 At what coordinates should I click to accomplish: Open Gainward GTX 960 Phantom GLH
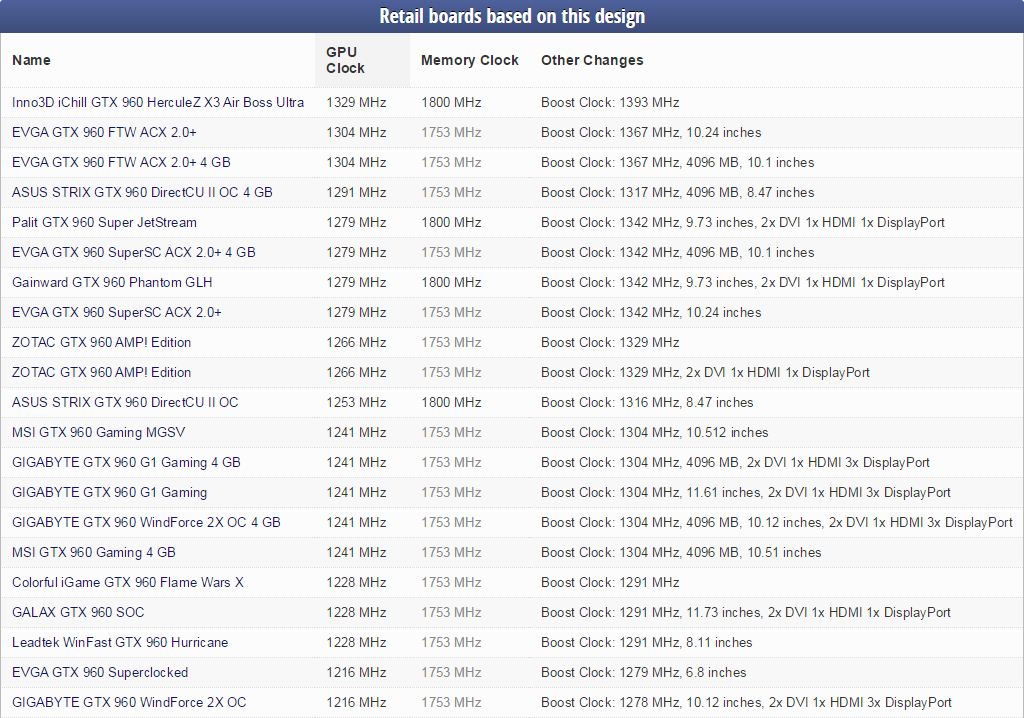[112, 283]
